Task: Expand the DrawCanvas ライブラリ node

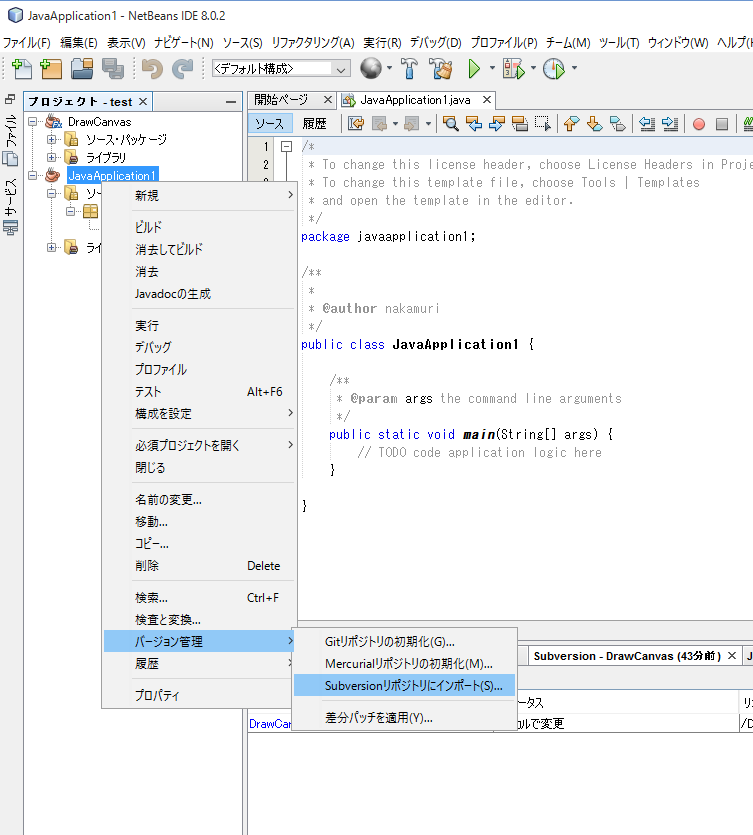Action: tap(51, 158)
